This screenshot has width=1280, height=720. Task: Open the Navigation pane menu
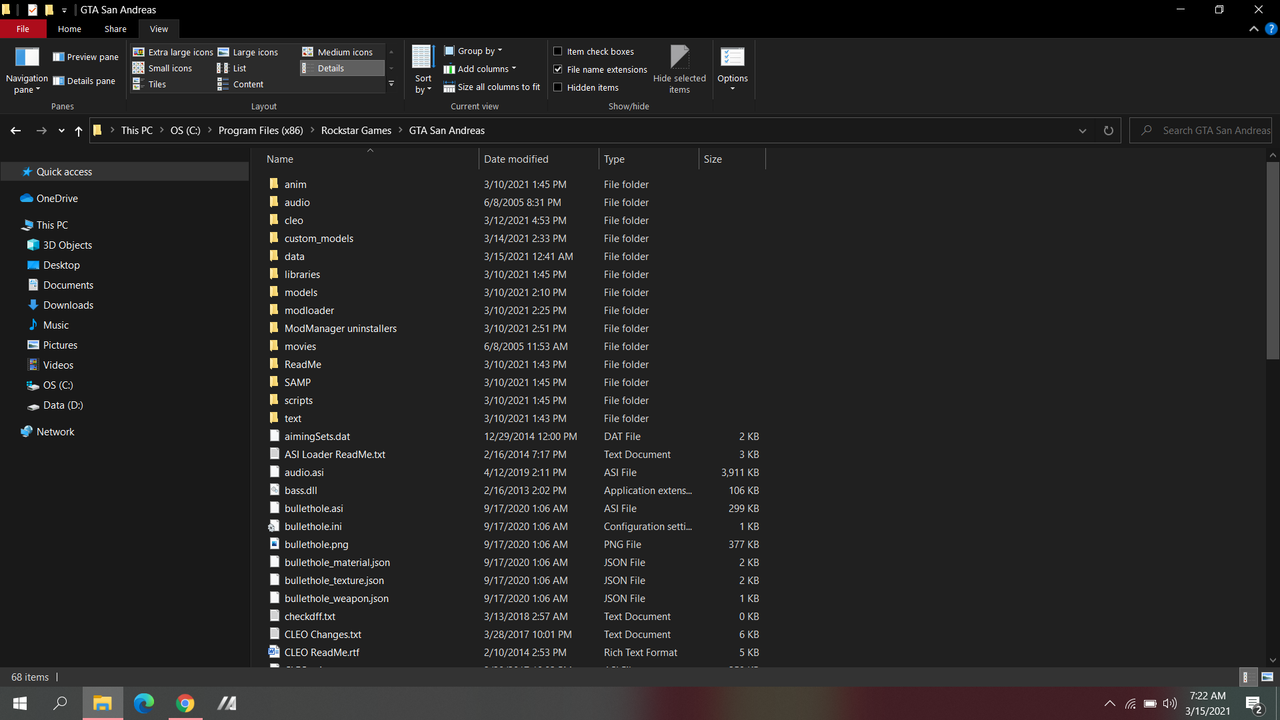[27, 70]
